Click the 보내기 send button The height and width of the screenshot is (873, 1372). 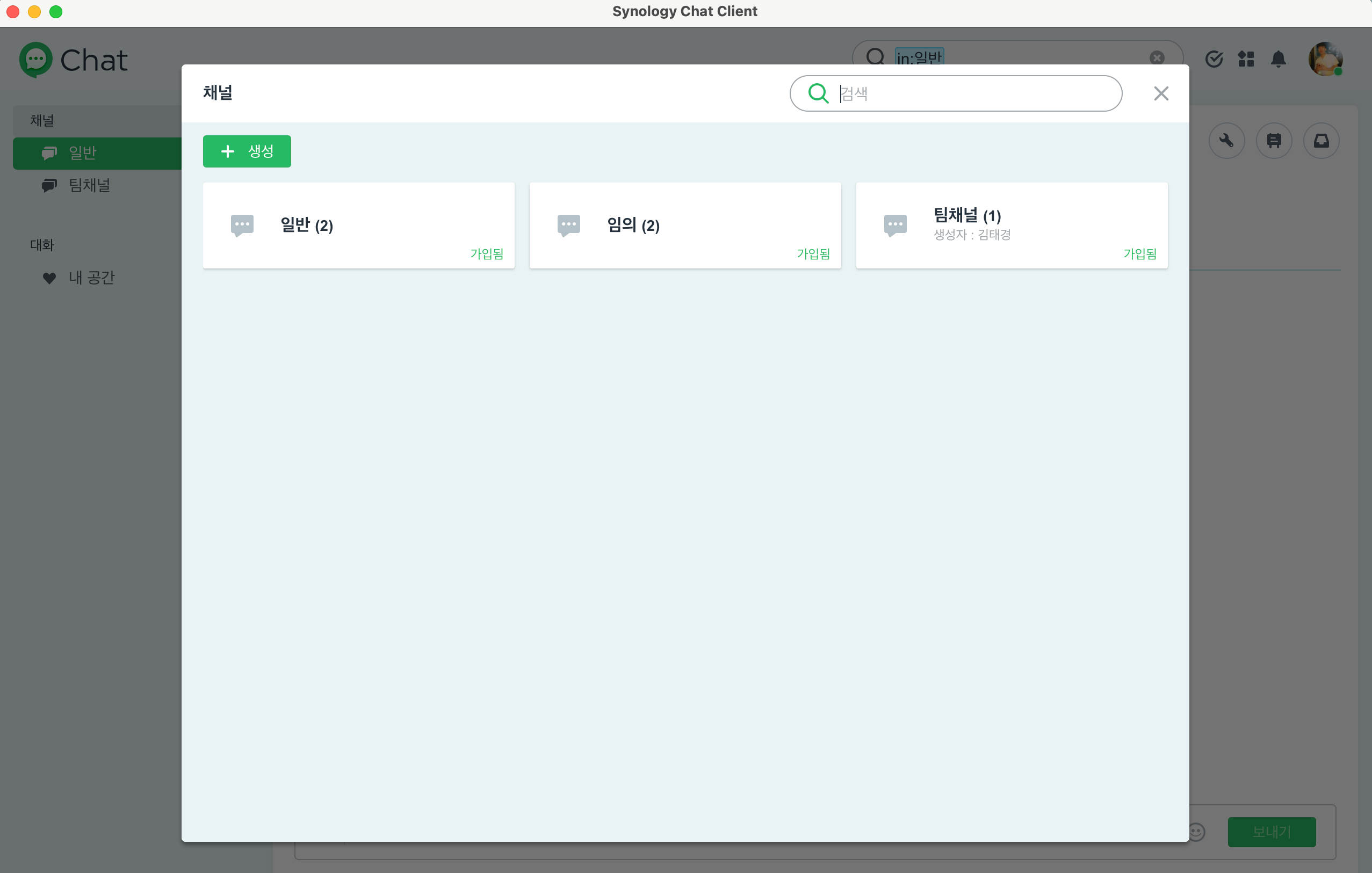point(1271,832)
